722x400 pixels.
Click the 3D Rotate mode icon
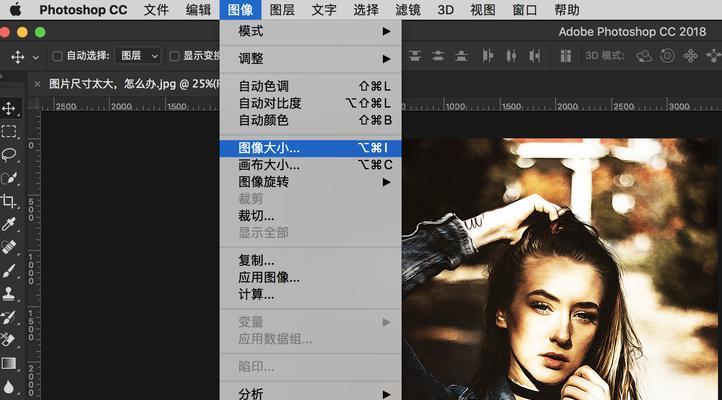(644, 56)
